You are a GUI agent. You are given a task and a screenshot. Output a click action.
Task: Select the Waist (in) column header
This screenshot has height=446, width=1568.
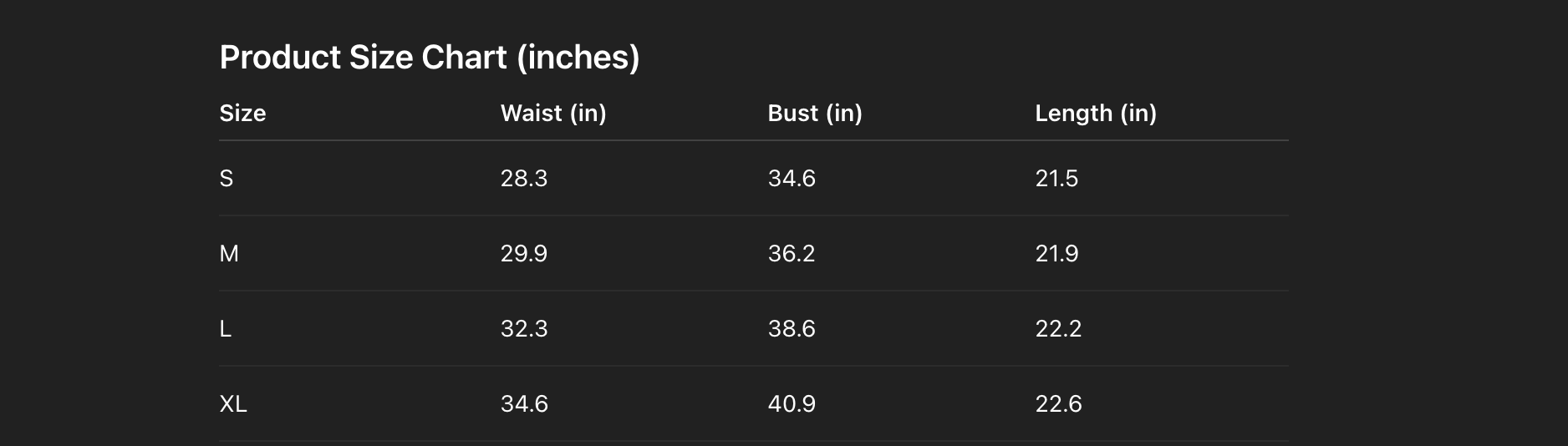coord(552,114)
